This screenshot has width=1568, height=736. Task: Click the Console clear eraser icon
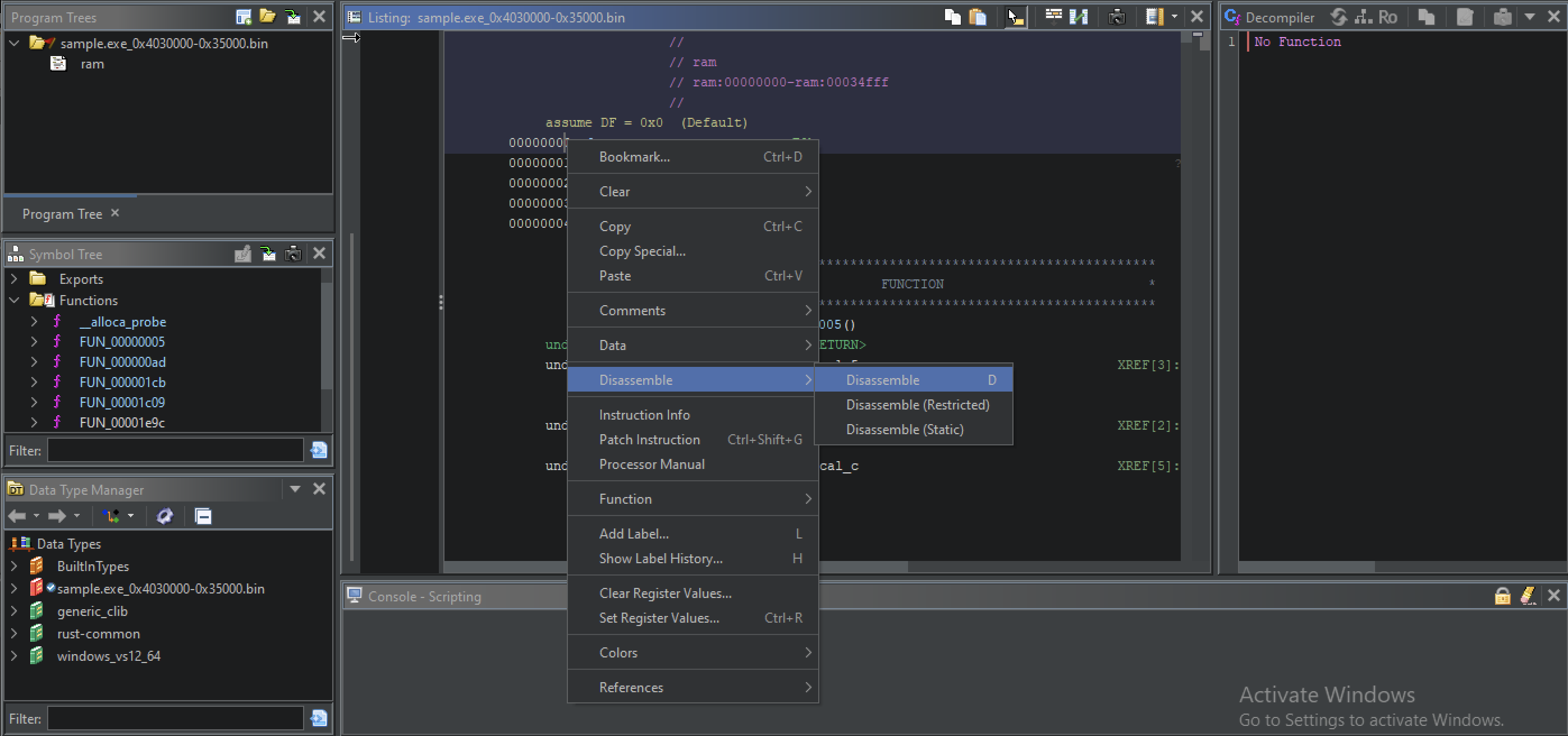1528,596
